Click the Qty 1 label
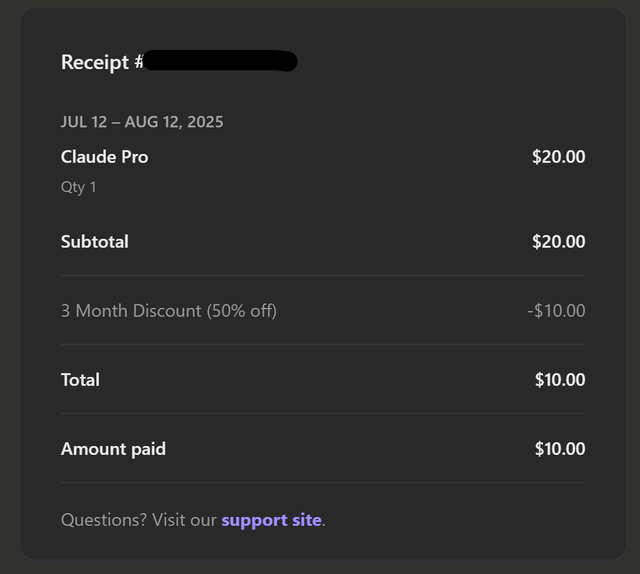 tap(78, 187)
